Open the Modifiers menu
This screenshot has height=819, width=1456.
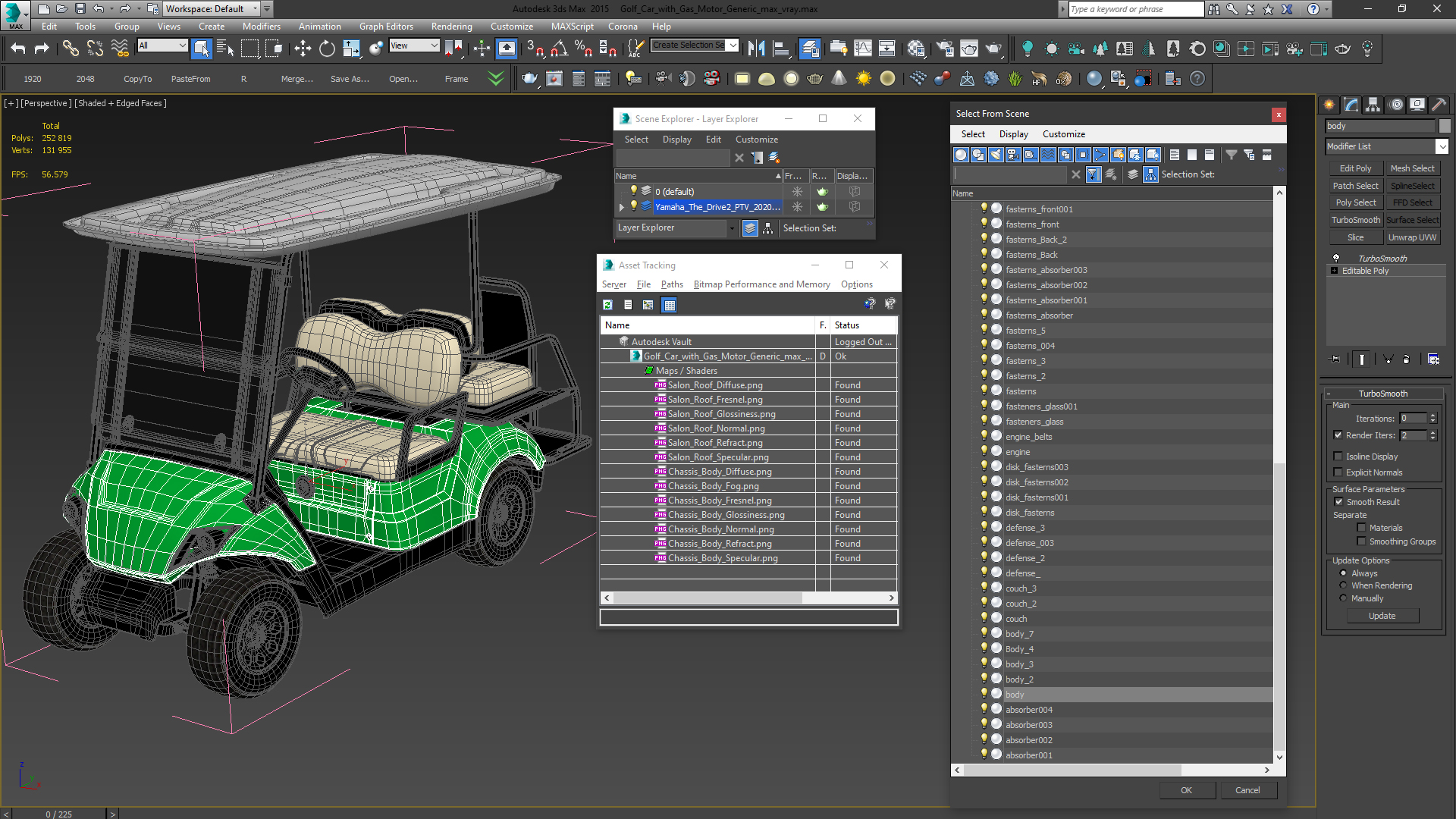(262, 27)
